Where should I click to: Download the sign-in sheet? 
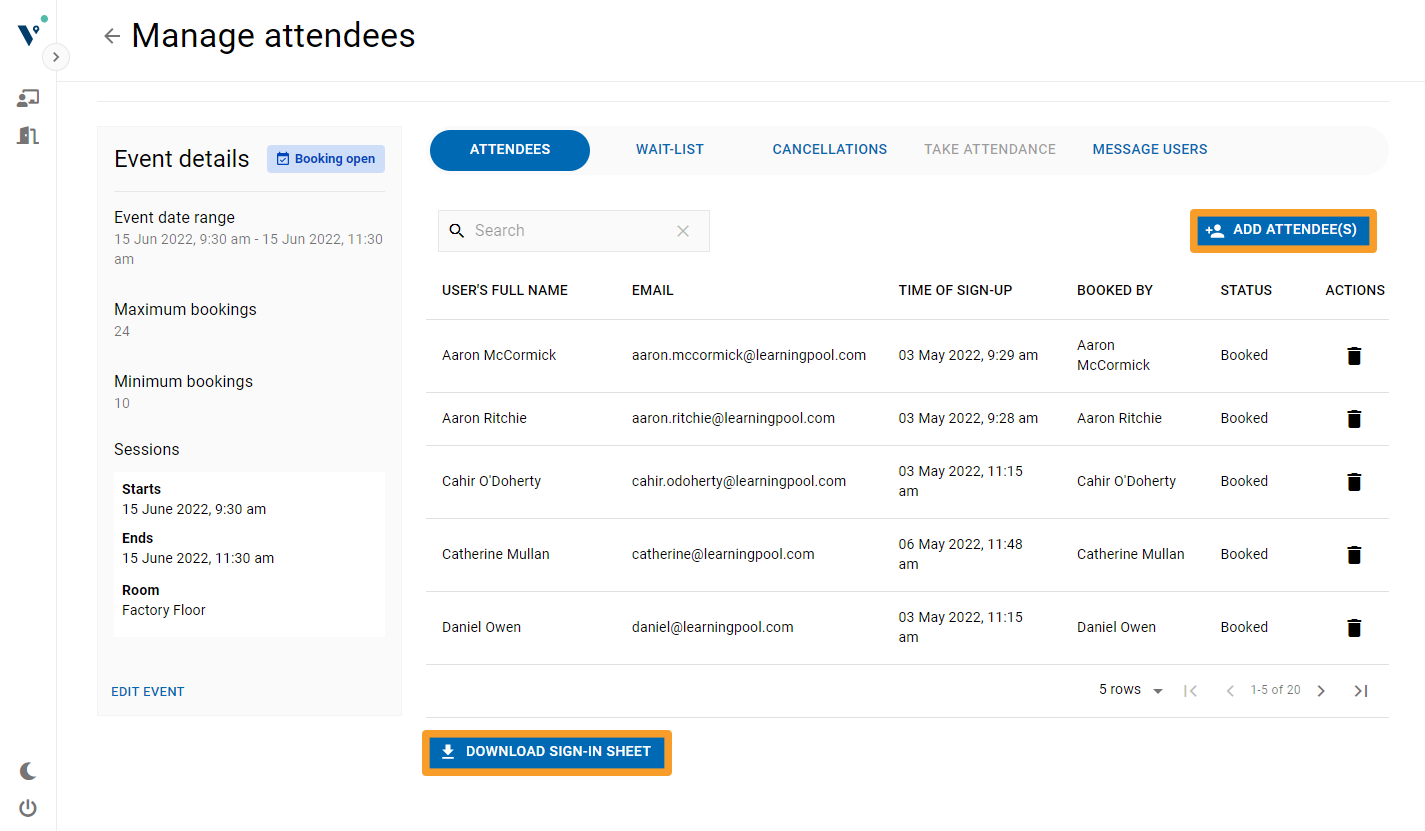click(x=546, y=751)
